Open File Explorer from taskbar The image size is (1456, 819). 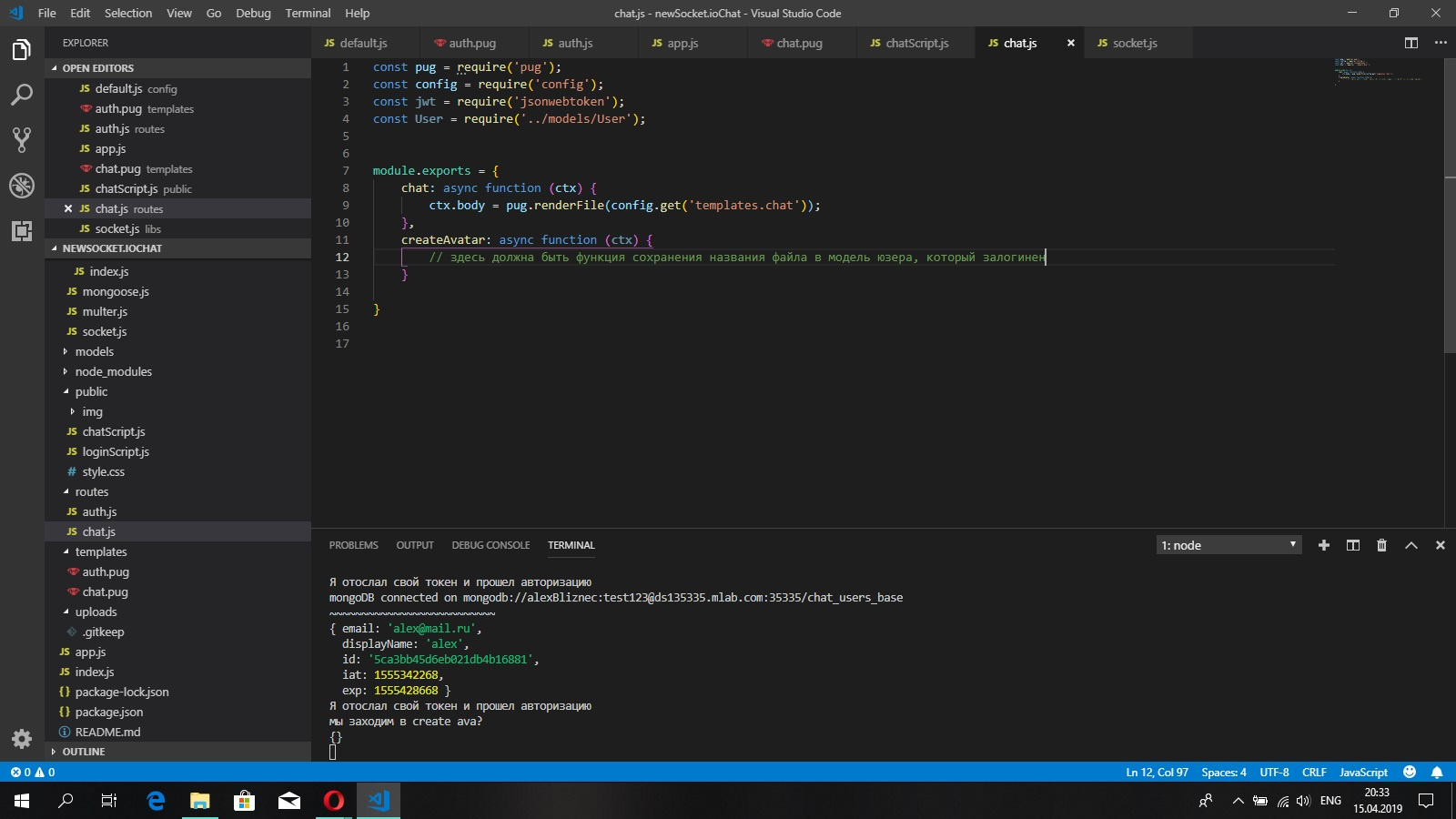click(x=200, y=801)
